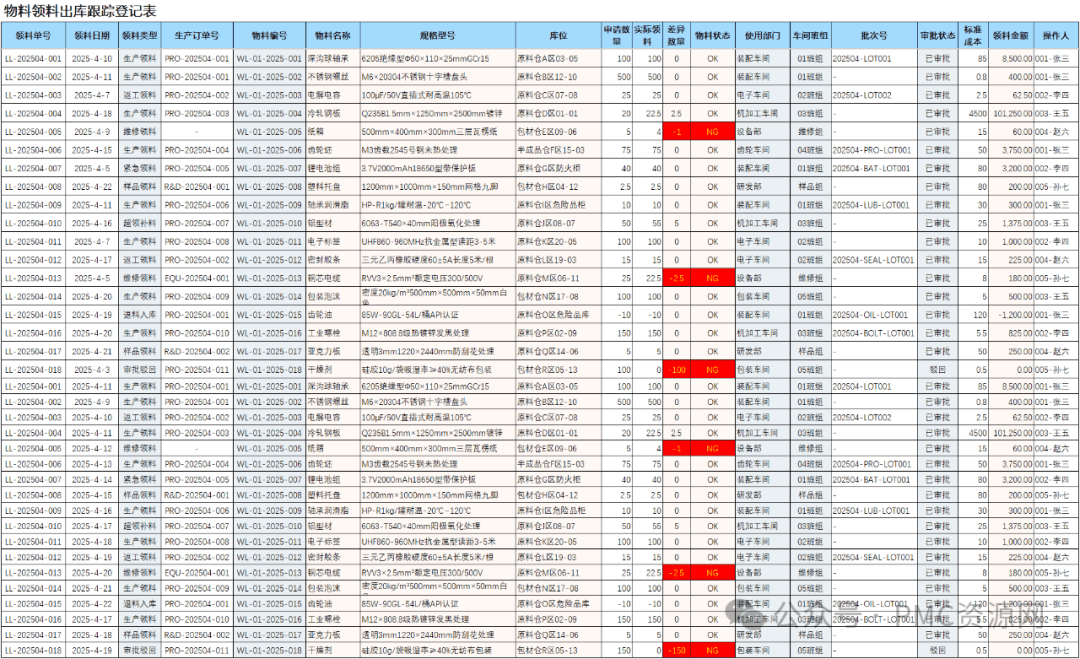
Task: Select the 领料金额 column header
Action: point(1010,36)
